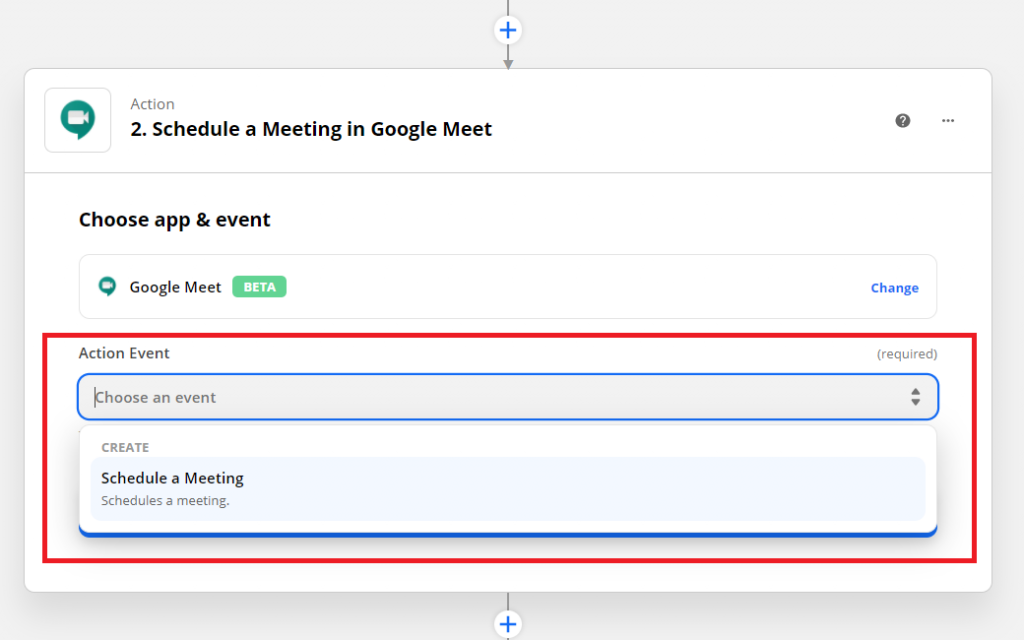Image resolution: width=1024 pixels, height=640 pixels.
Task: Click the CREATE group header in dropdown
Action: point(125,448)
